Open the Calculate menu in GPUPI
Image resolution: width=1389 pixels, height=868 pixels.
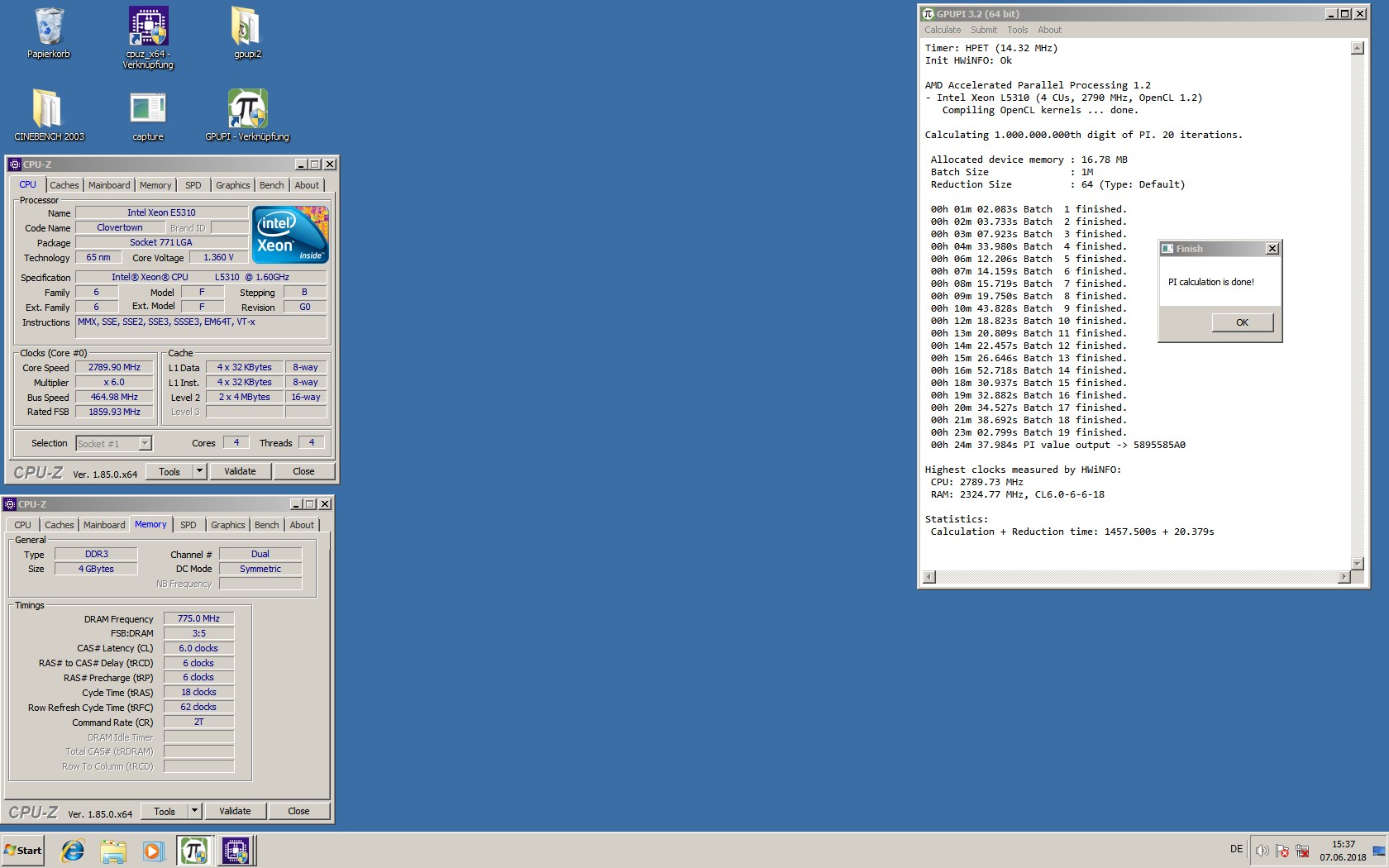(943, 30)
